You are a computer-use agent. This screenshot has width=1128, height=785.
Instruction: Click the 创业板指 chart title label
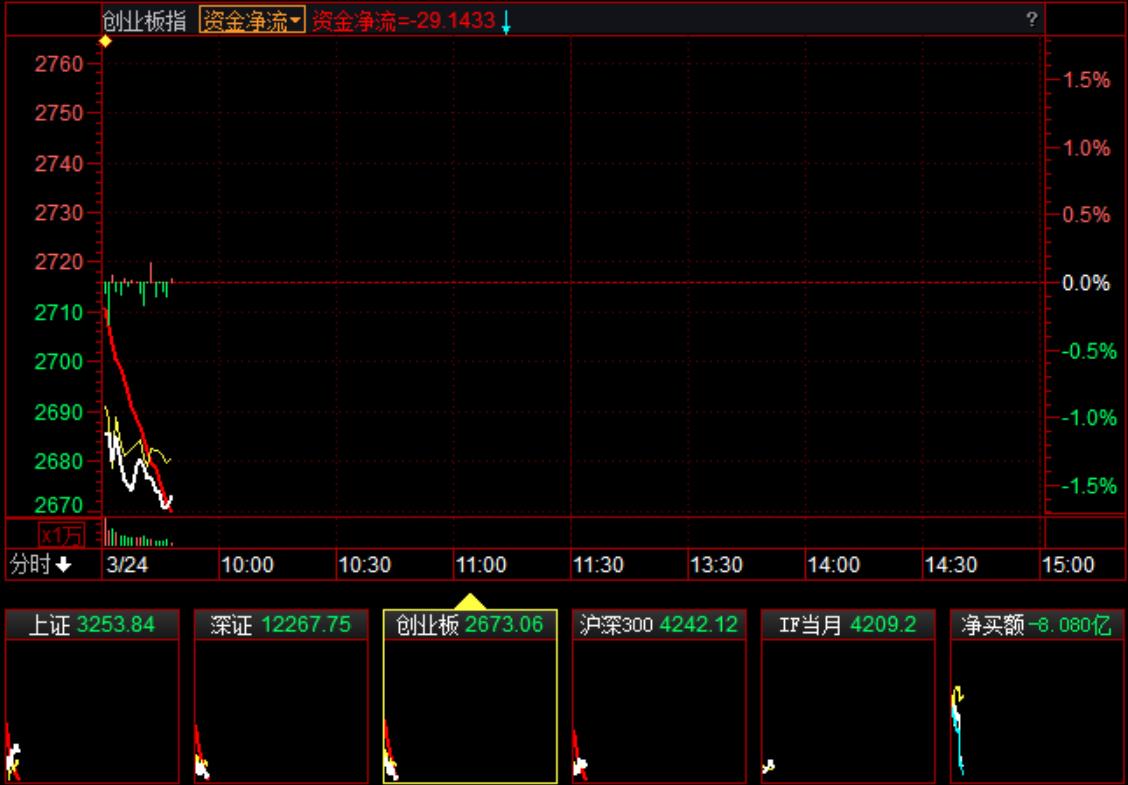coord(144,21)
